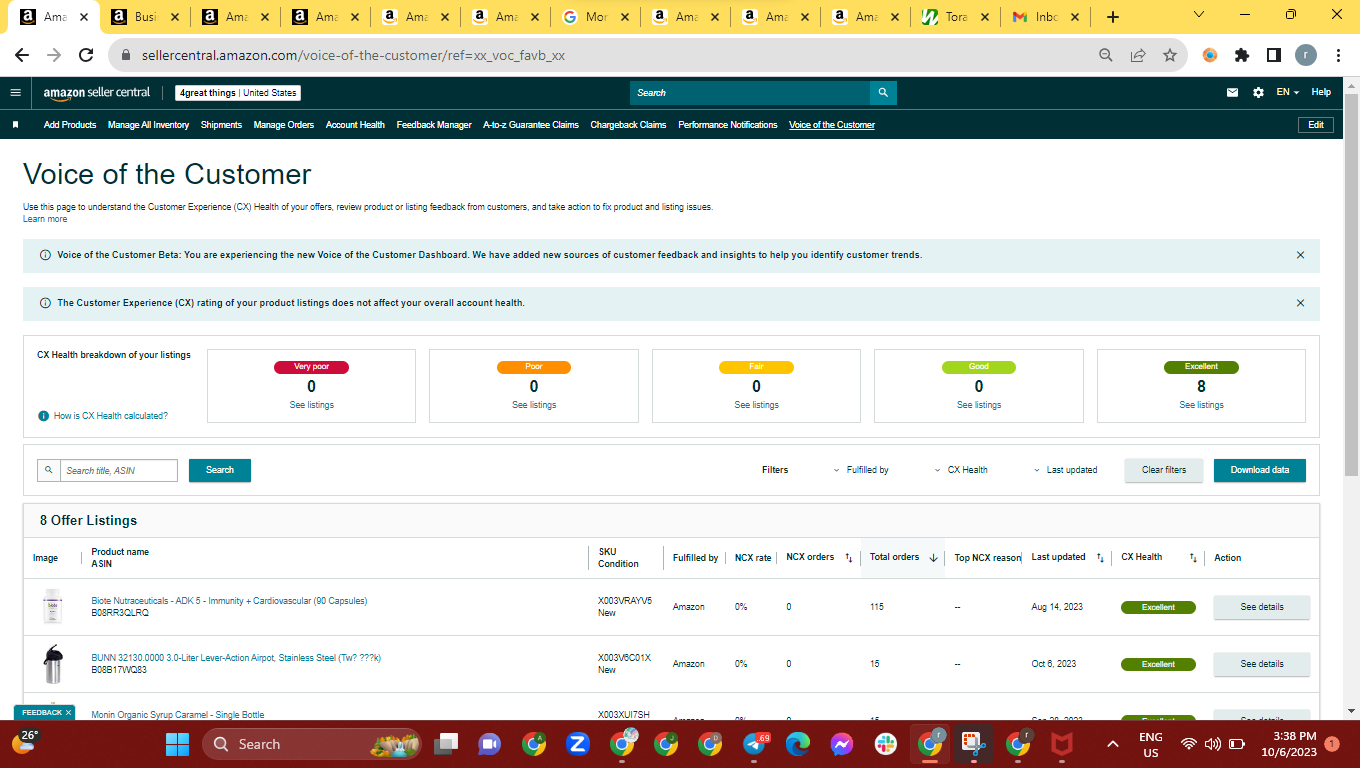The height and width of the screenshot is (768, 1360).
Task: Open the Windows Start menu
Action: [x=177, y=744]
